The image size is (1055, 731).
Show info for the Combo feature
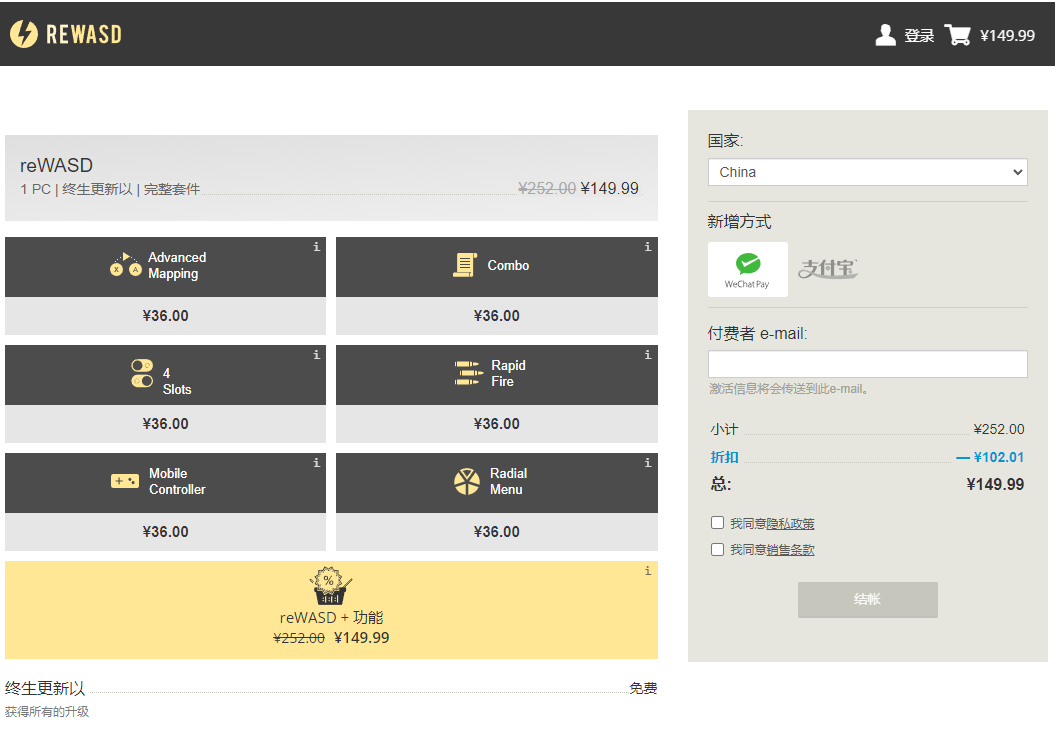point(648,247)
